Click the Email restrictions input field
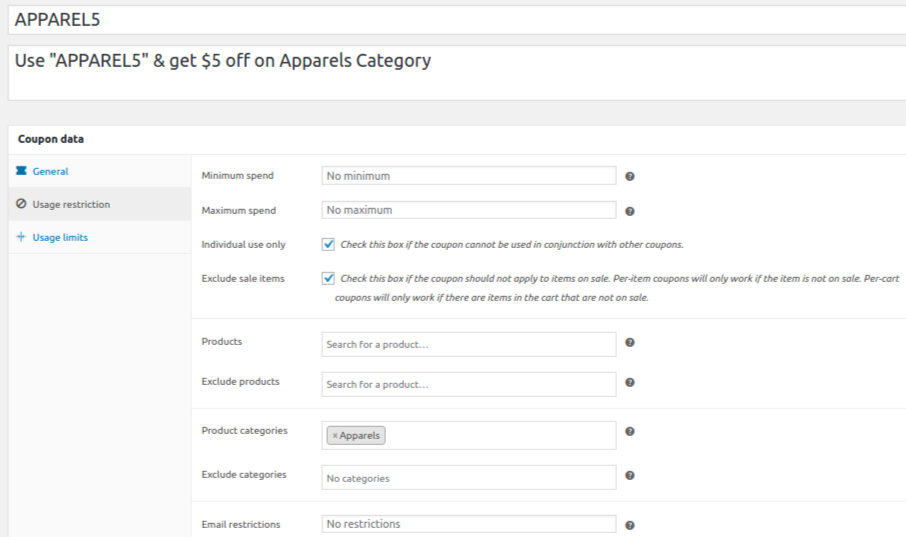Screen dimensions: 906x537 point(468,524)
